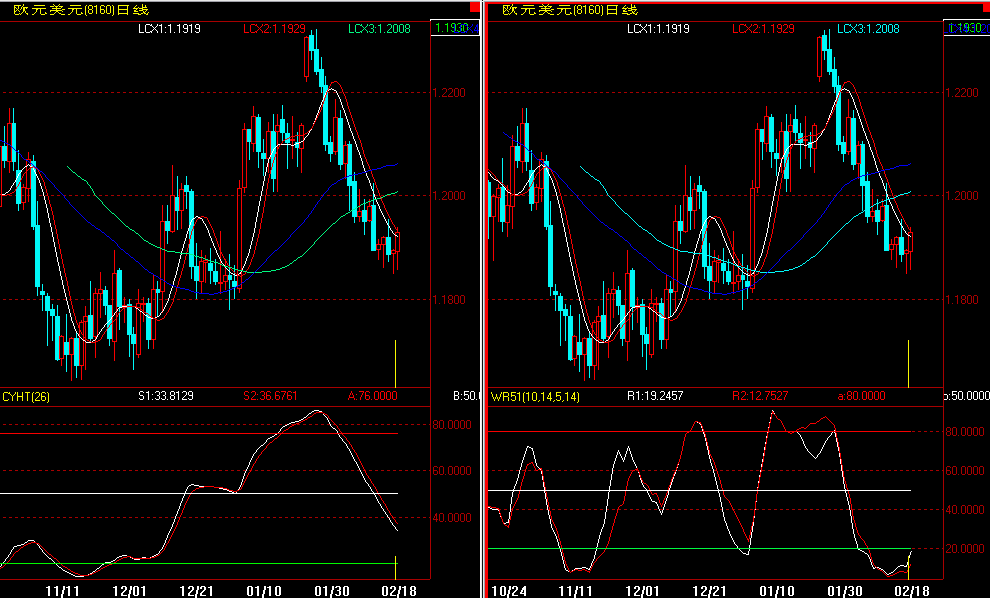Click the 11/11 date on right chart timeline

pyautogui.click(x=575, y=591)
